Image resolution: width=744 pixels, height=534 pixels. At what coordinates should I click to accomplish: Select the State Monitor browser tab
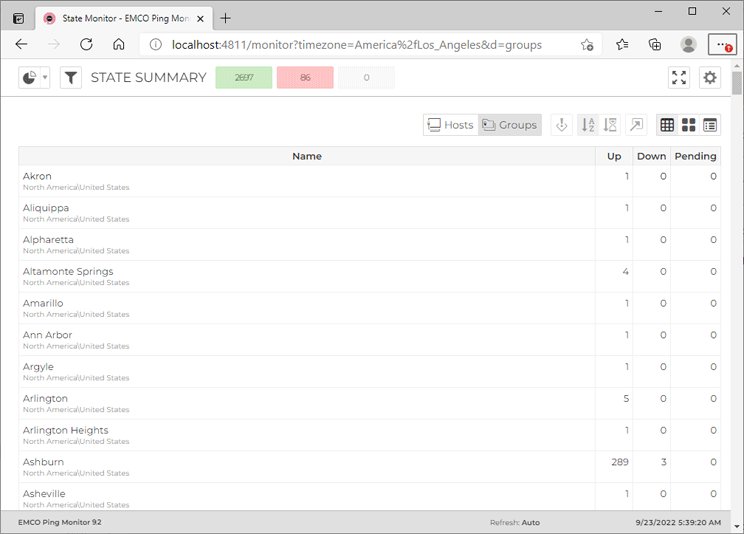[120, 18]
